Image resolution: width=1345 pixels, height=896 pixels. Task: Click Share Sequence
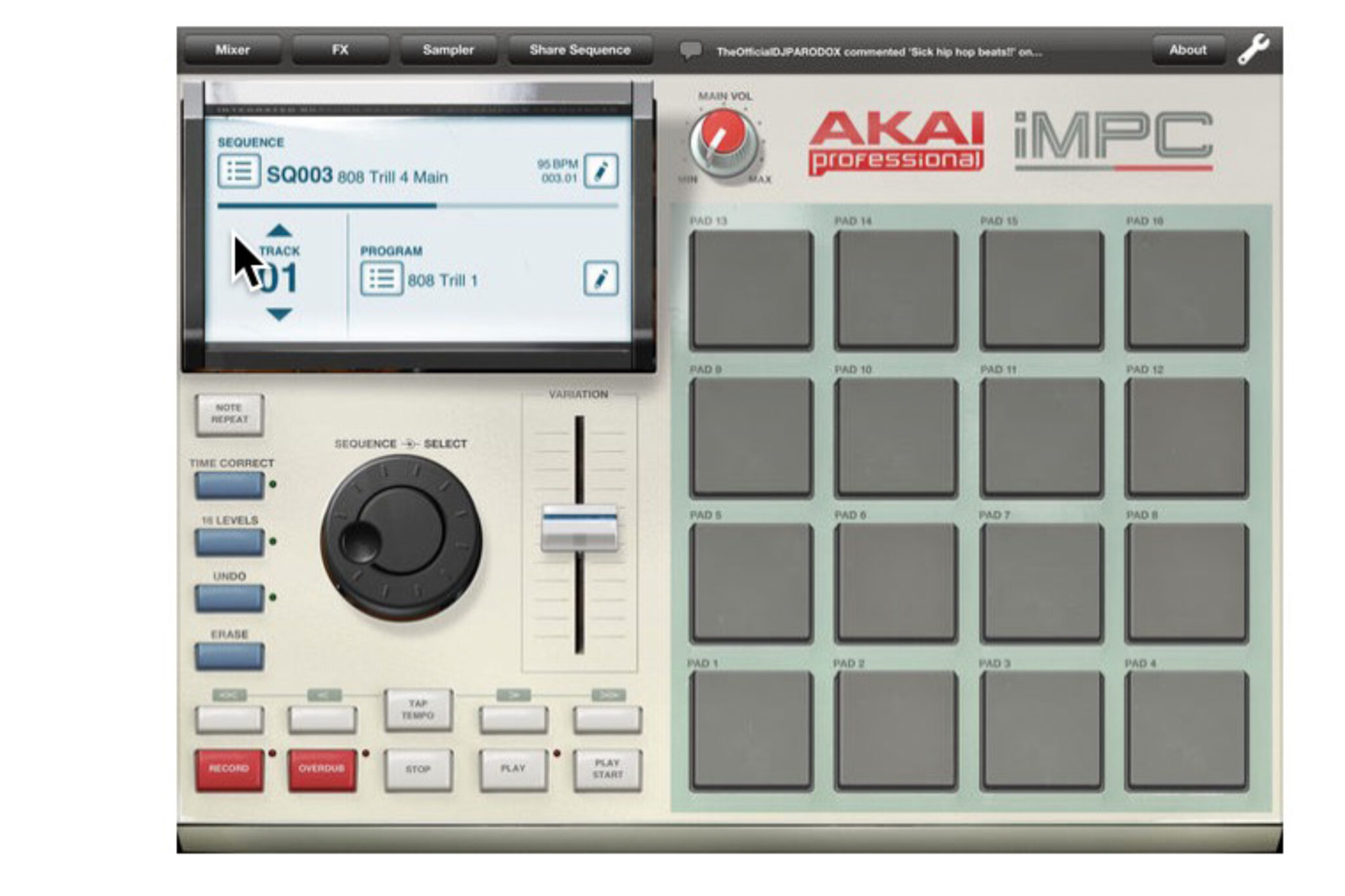tap(581, 49)
